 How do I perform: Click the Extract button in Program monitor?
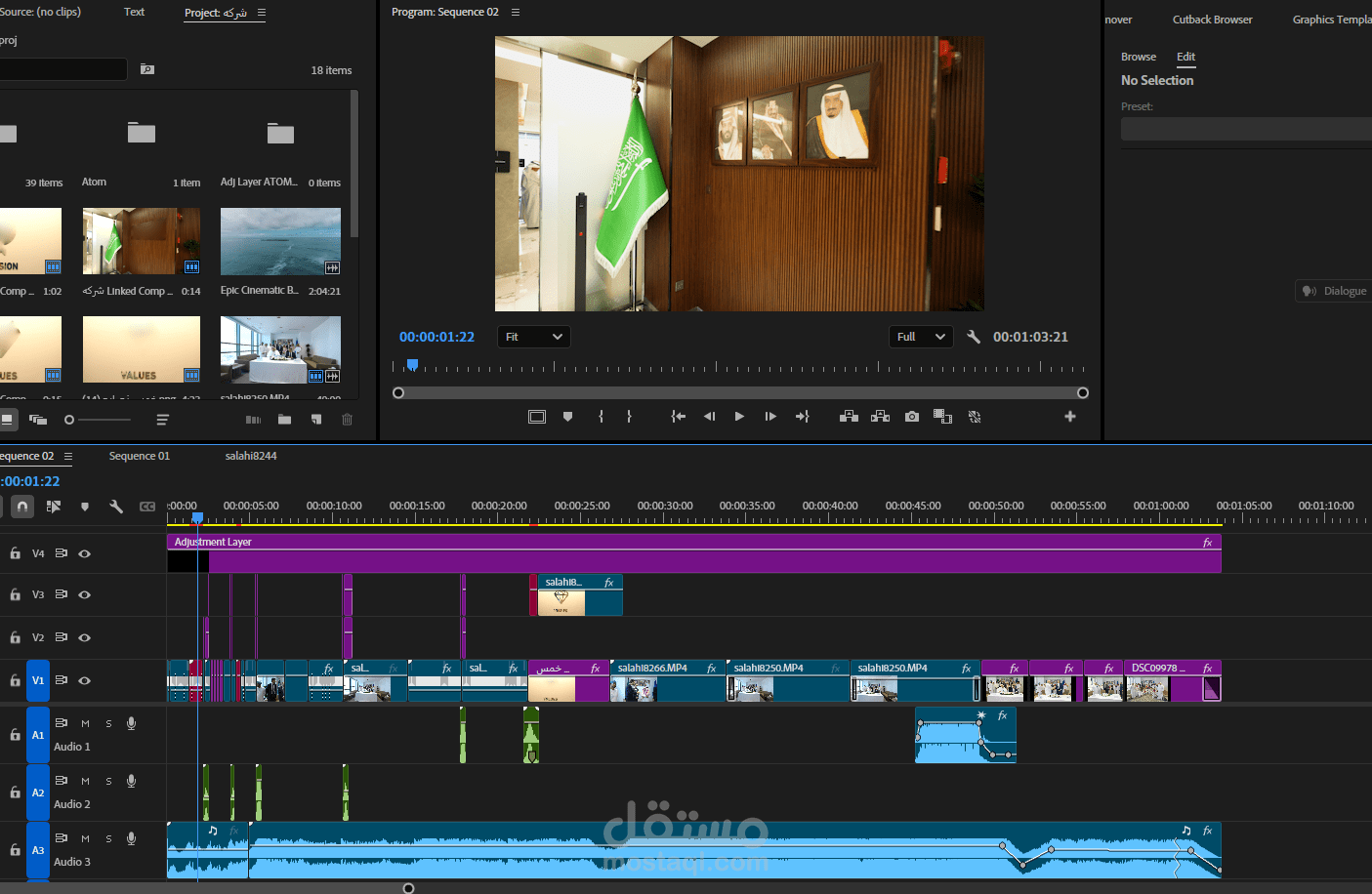[x=880, y=417]
